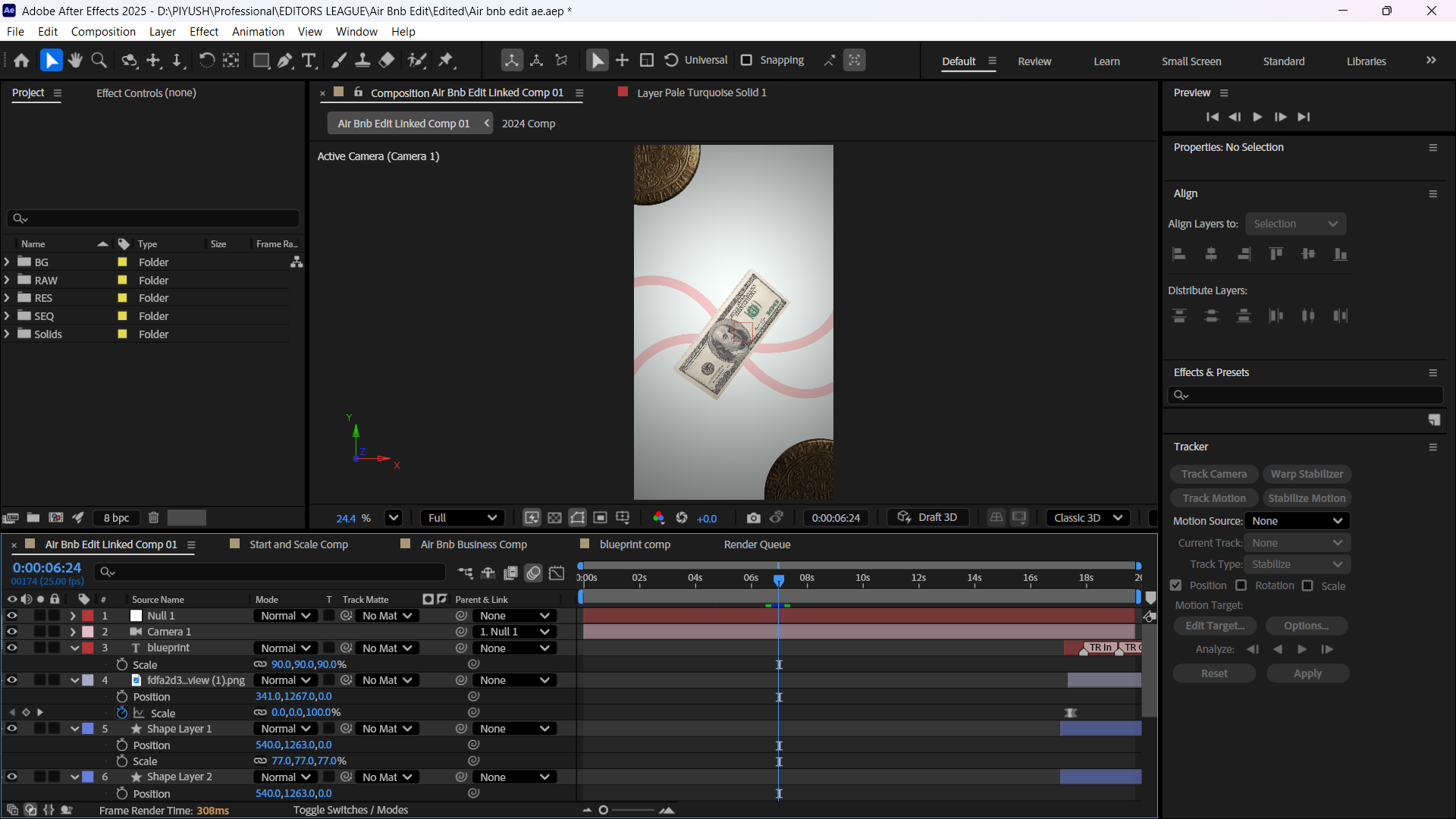
Task: Hide the Camera 1 layer
Action: tap(11, 632)
